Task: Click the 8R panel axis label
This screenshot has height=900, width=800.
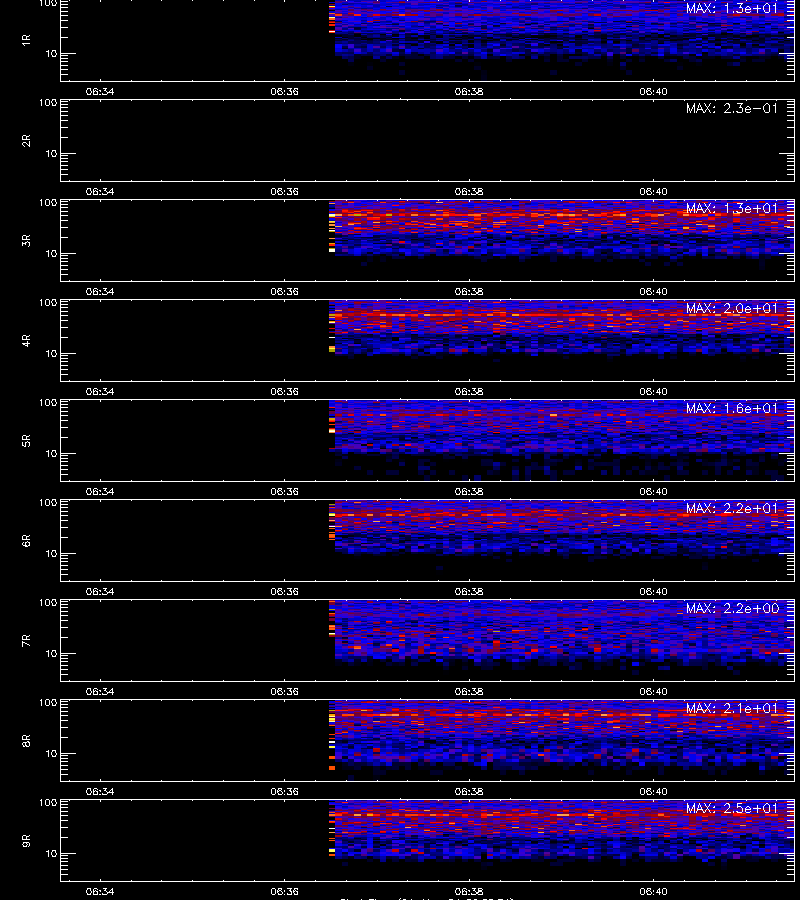Action: pos(26,740)
